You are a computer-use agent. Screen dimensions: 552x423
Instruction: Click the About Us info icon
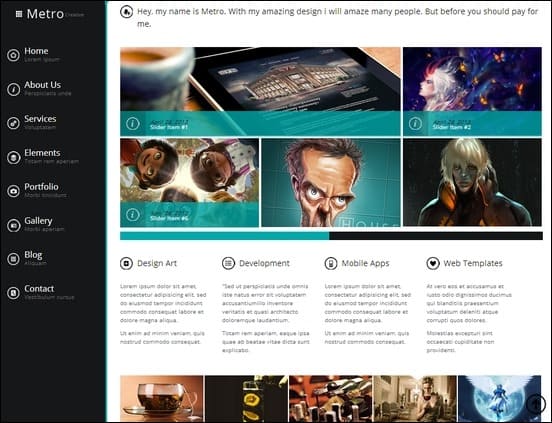pos(13,89)
